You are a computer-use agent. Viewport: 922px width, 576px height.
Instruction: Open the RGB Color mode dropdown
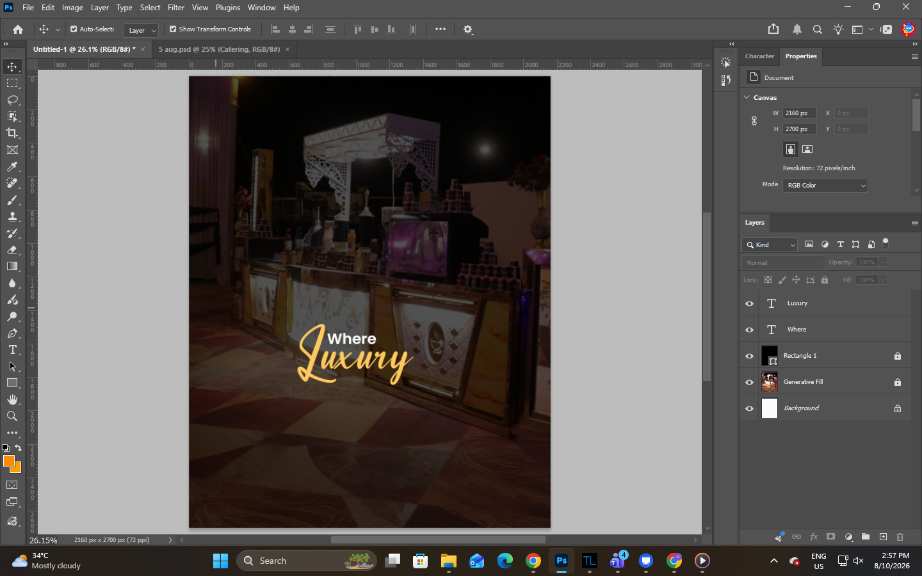click(x=825, y=186)
